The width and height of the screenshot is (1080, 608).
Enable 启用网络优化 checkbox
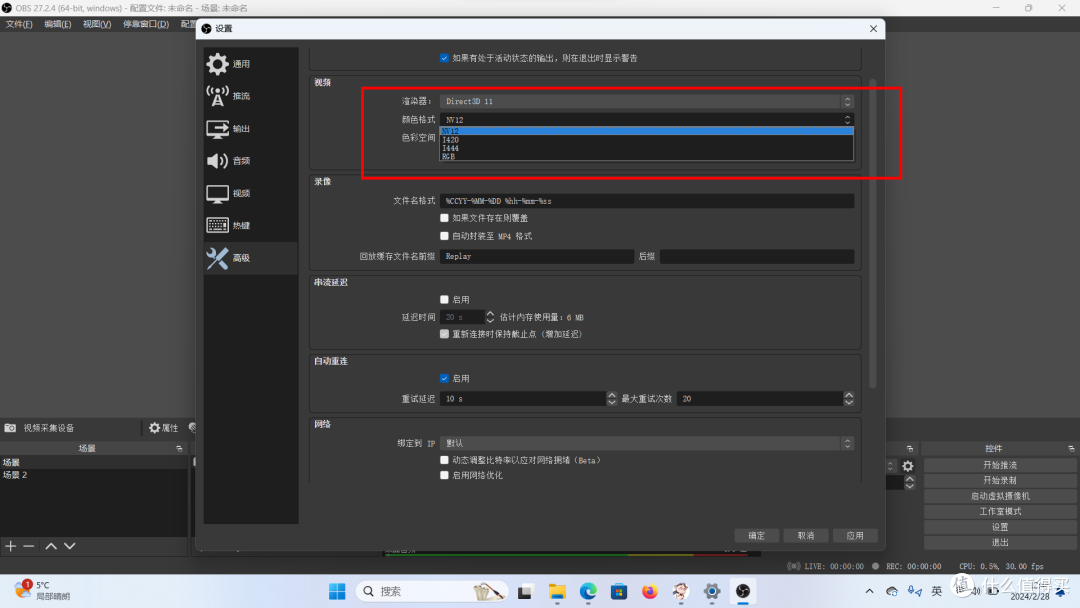click(x=444, y=475)
